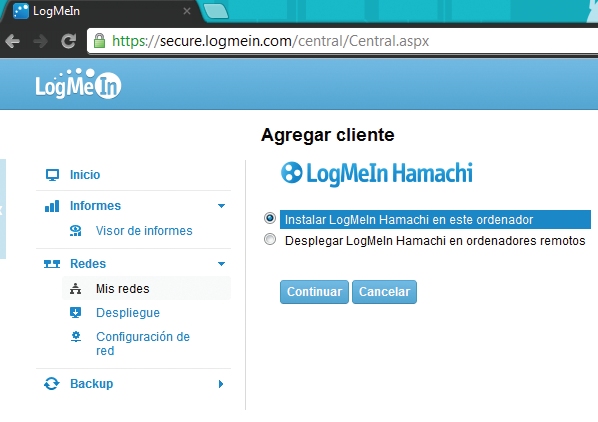Click the Visor de informes icon
The height and width of the screenshot is (422, 598).
click(x=76, y=231)
